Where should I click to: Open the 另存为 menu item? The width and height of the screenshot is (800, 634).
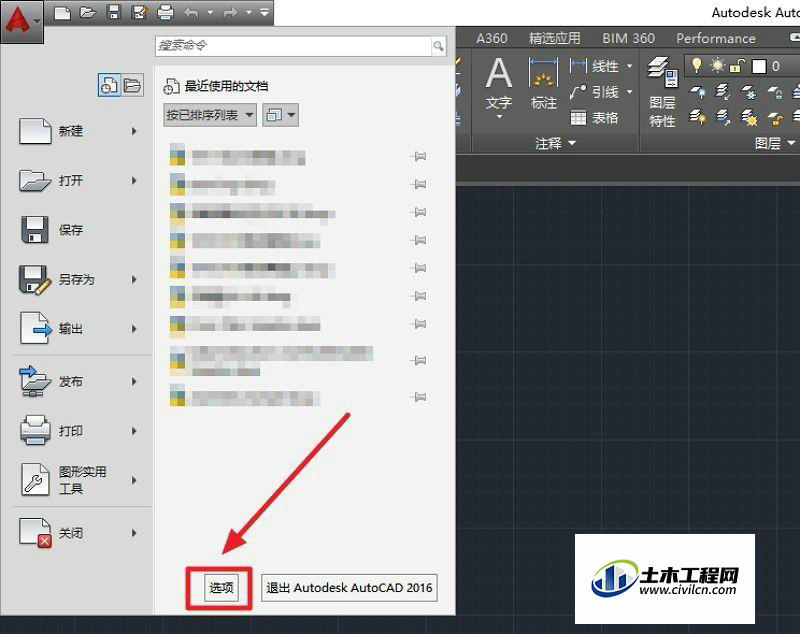tap(80, 280)
